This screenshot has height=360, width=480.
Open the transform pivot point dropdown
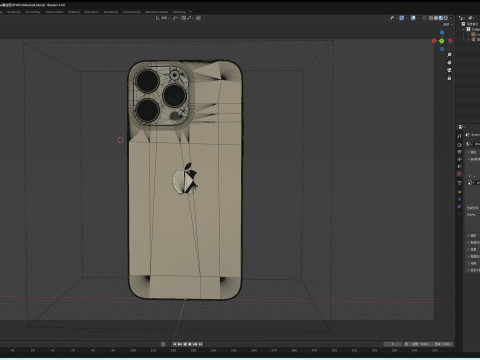pos(176,18)
